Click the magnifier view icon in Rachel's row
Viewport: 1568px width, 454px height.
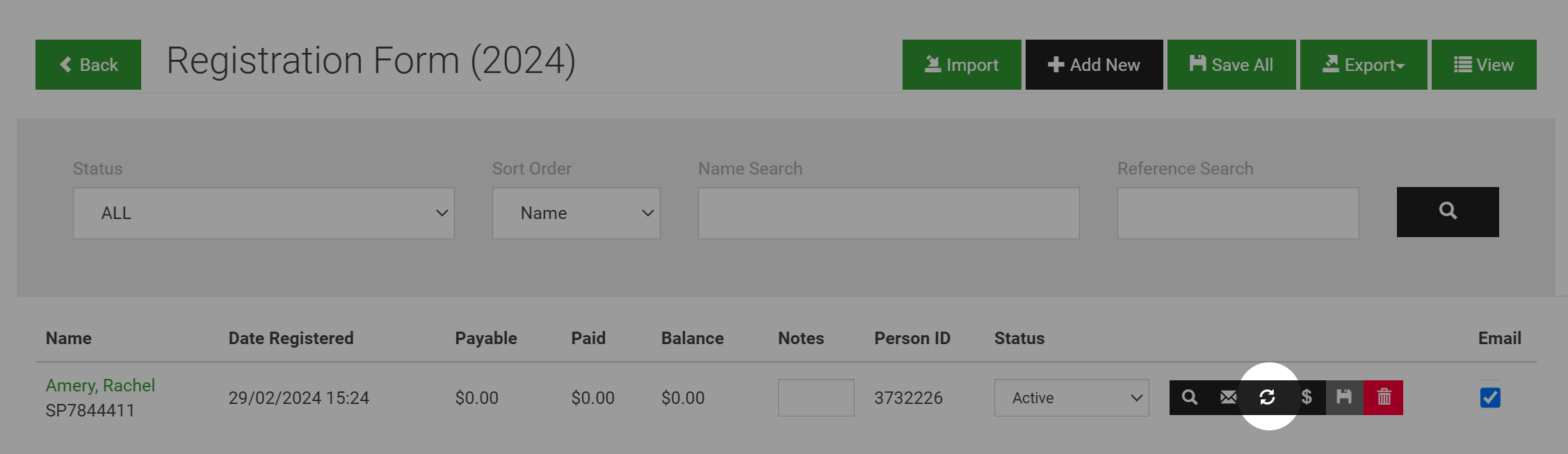click(1189, 398)
